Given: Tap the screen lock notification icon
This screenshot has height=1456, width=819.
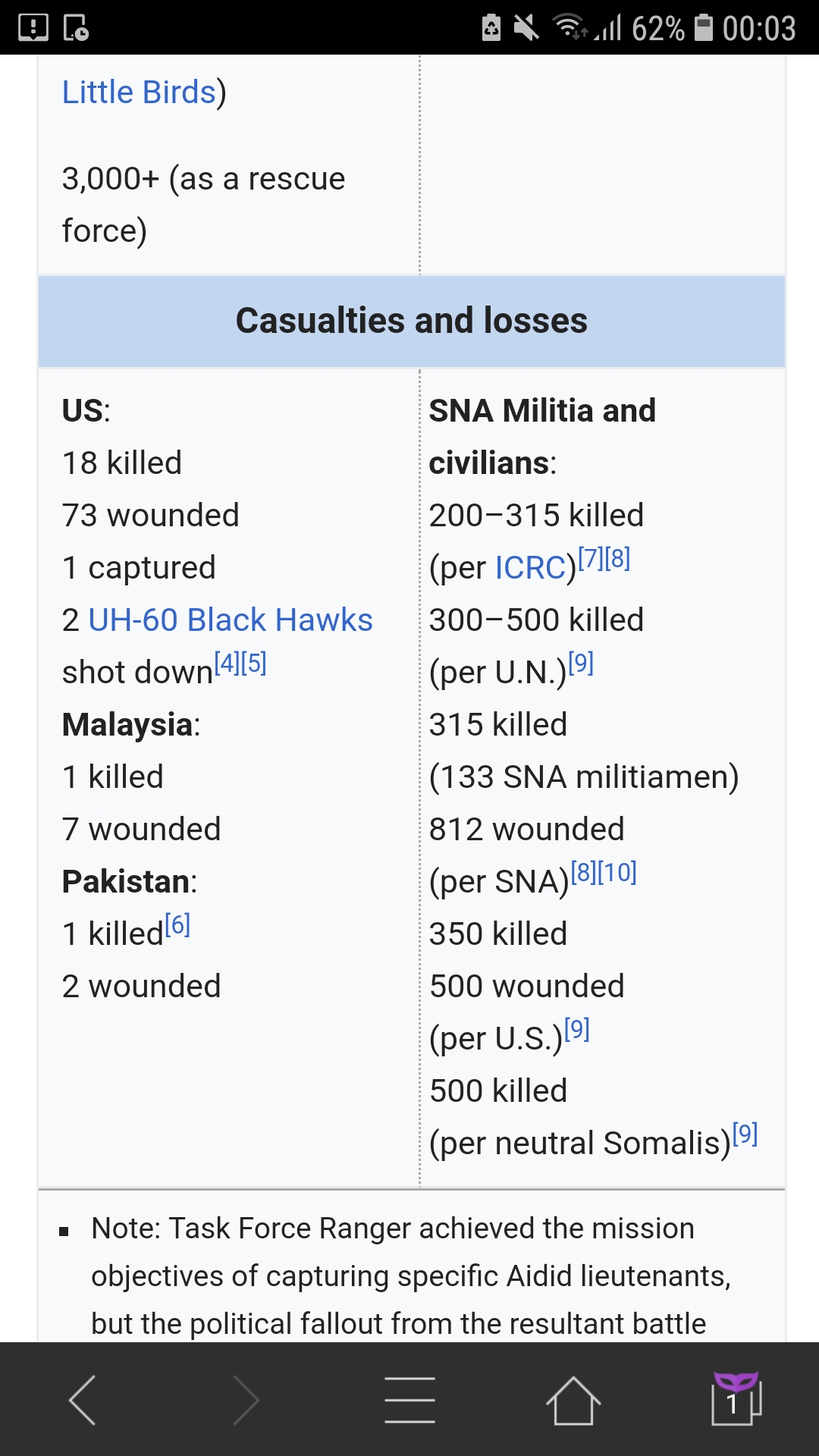Looking at the screenshot, I should 76,28.
